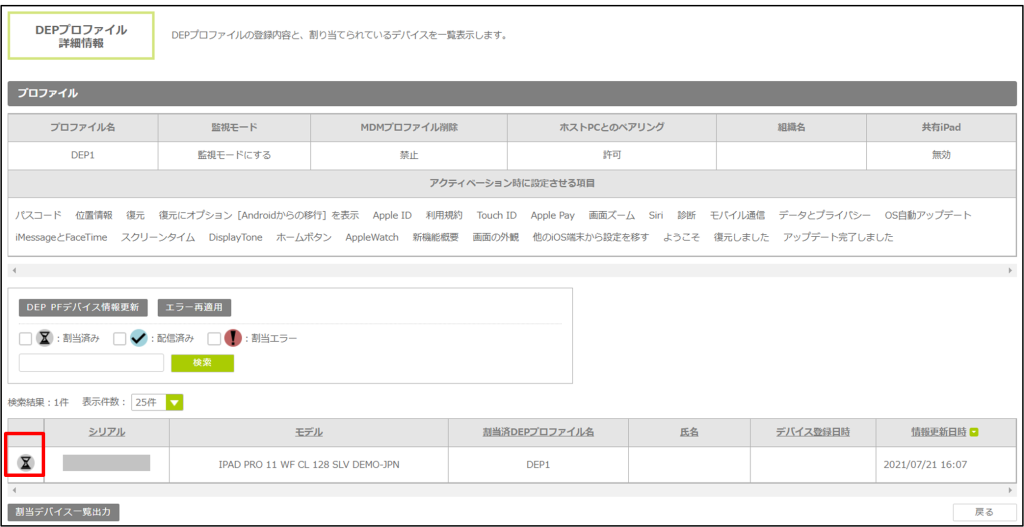Sort the table by シリアル column
The height and width of the screenshot is (527, 1024).
pyautogui.click(x=106, y=432)
